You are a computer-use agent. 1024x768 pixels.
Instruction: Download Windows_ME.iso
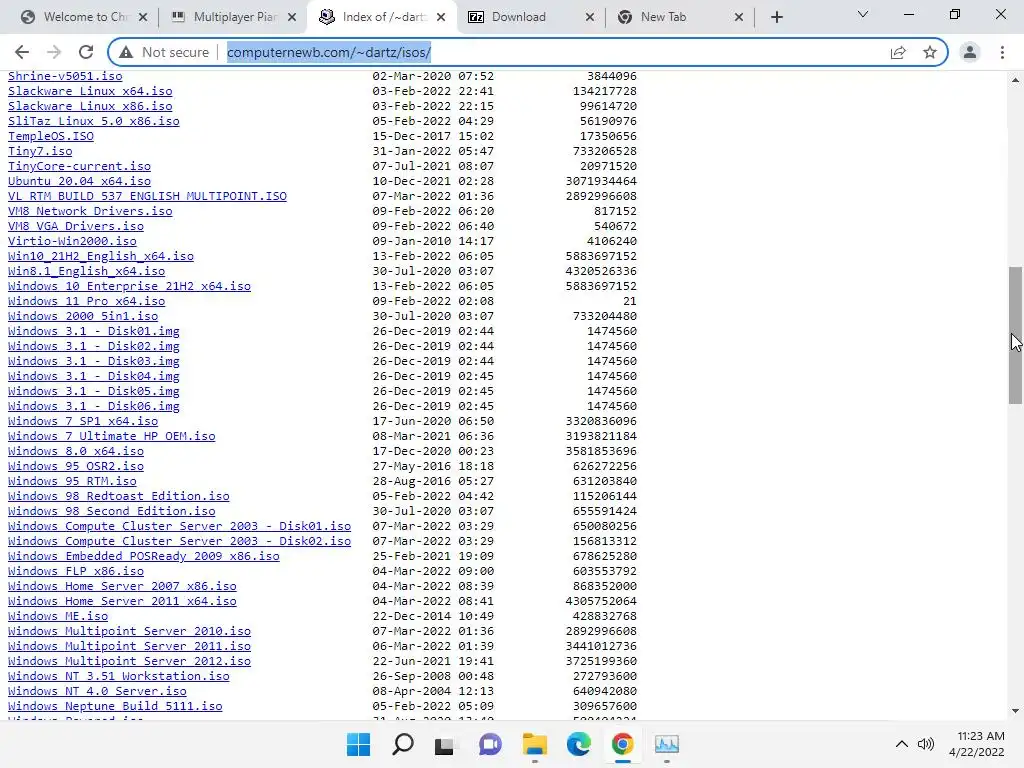tap(58, 616)
